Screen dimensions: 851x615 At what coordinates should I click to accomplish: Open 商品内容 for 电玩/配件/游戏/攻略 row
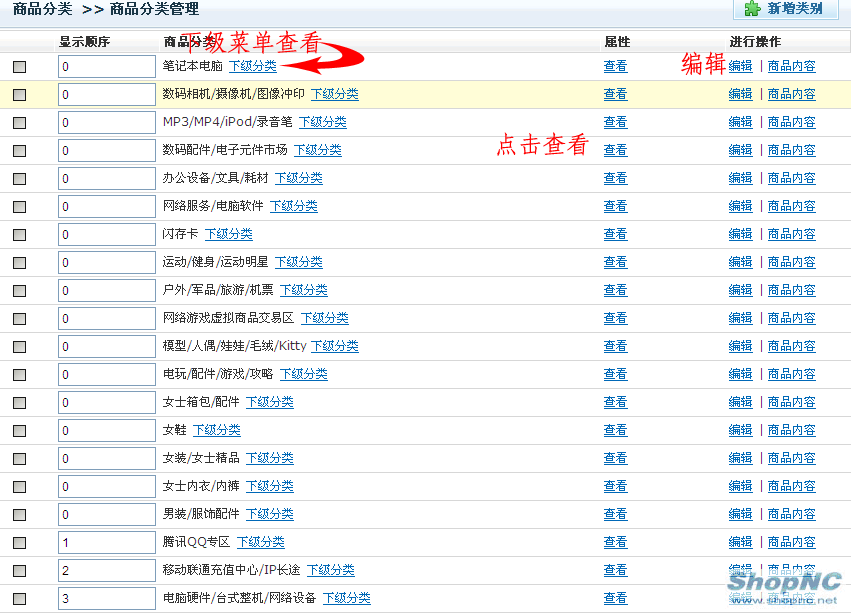[x=792, y=374]
